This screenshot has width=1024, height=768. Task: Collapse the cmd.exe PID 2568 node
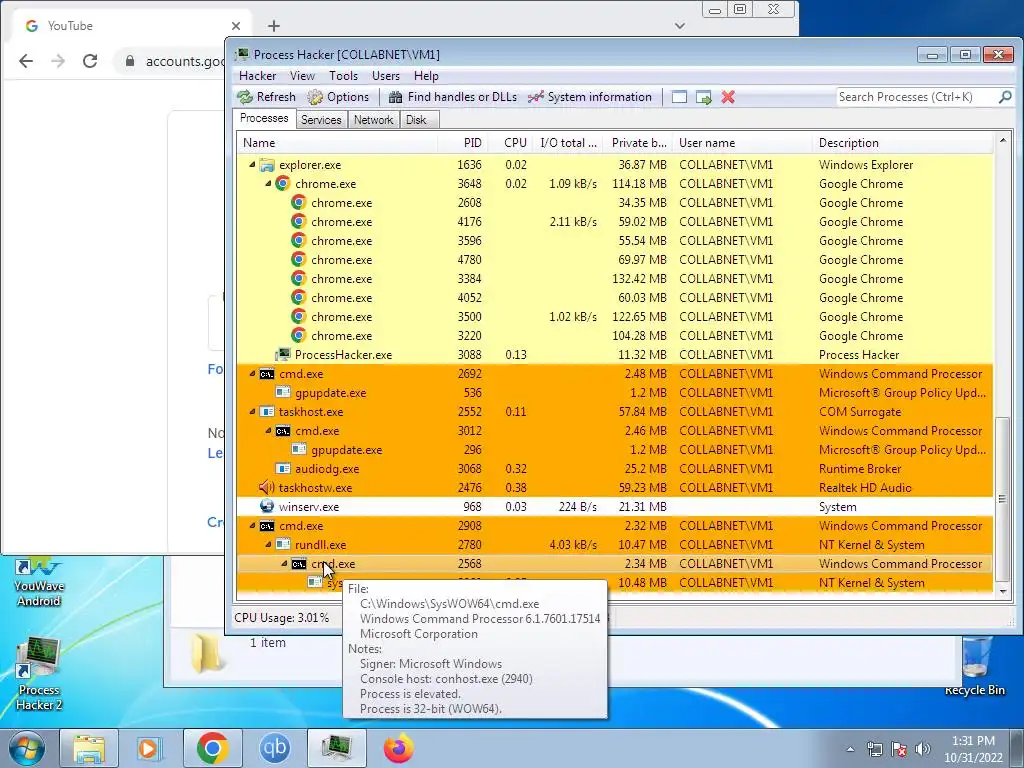click(284, 564)
